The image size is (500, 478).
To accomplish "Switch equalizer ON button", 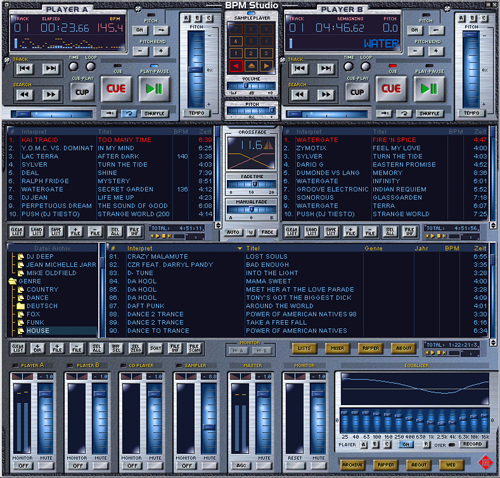I will coord(406,445).
